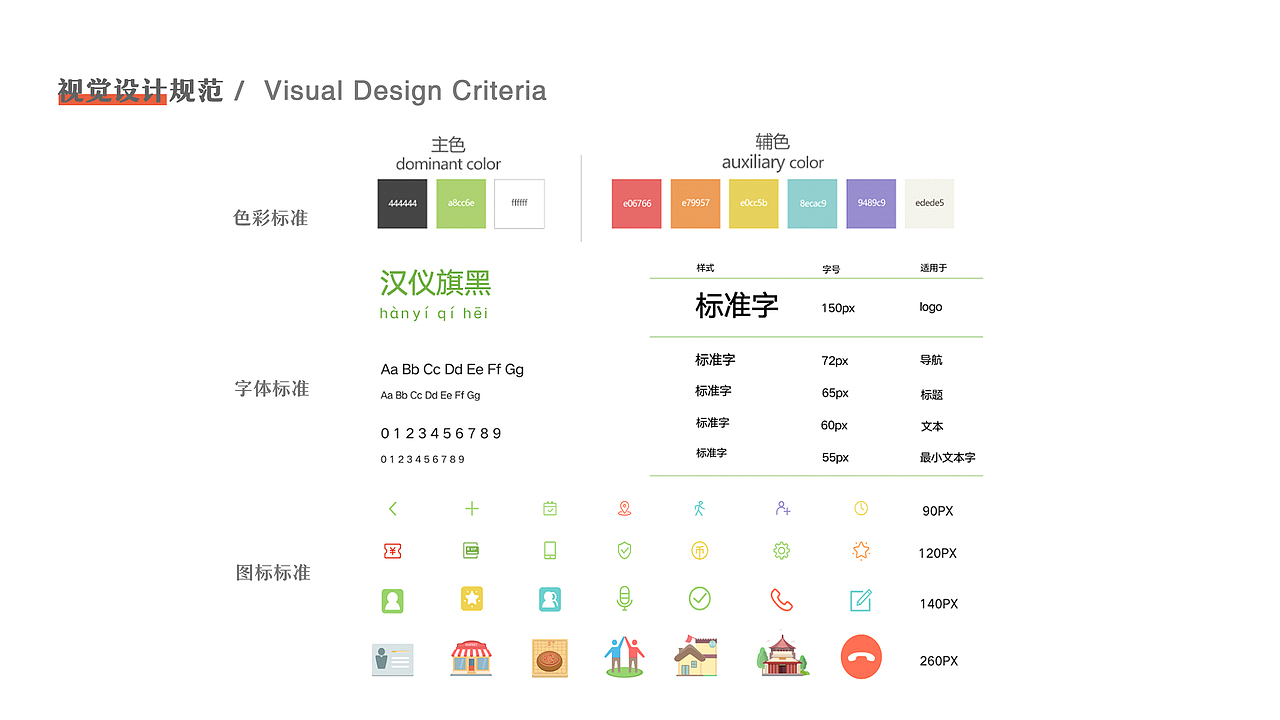Click the green back chevron icon

click(x=392, y=509)
